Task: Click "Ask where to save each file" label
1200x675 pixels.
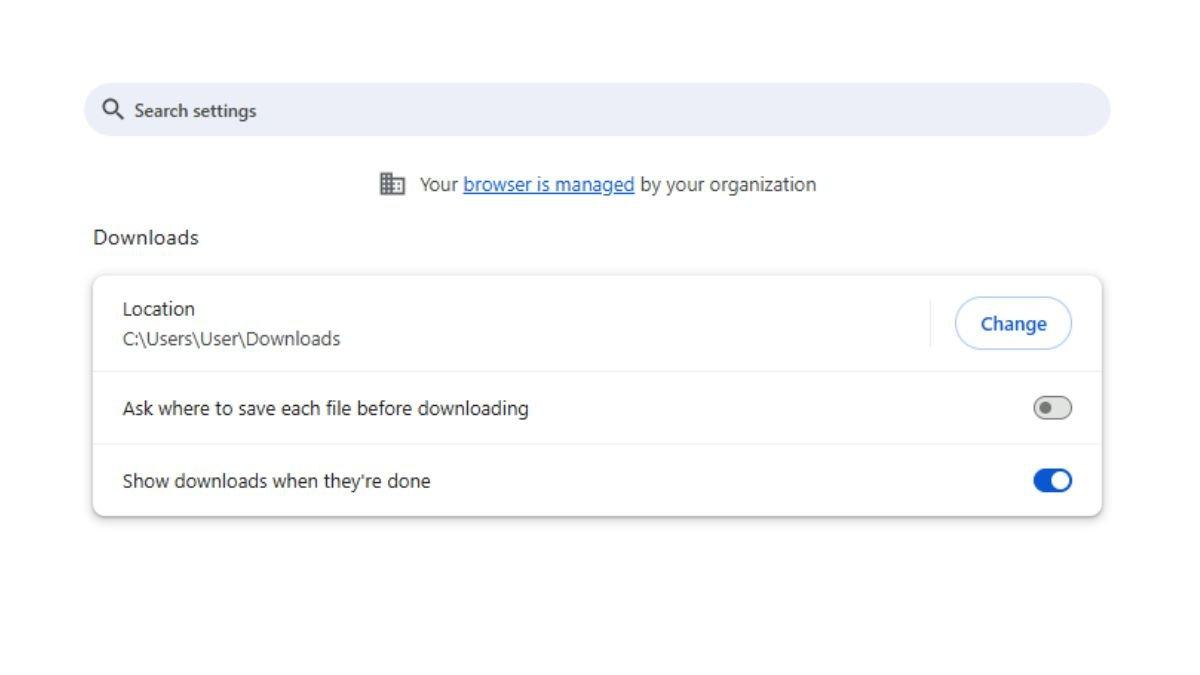Action: 325,408
